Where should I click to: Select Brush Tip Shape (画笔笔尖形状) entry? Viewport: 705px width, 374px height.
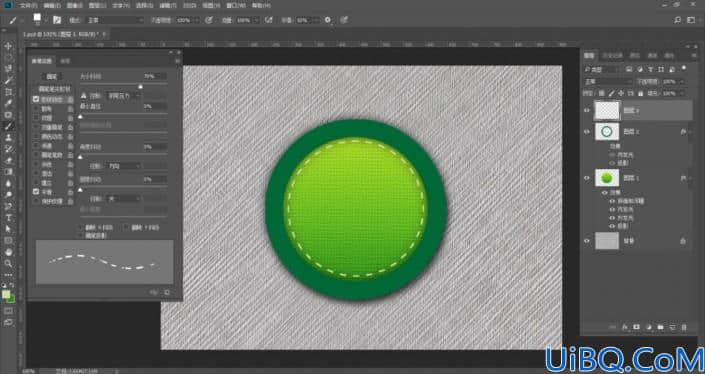pyautogui.click(x=54, y=89)
